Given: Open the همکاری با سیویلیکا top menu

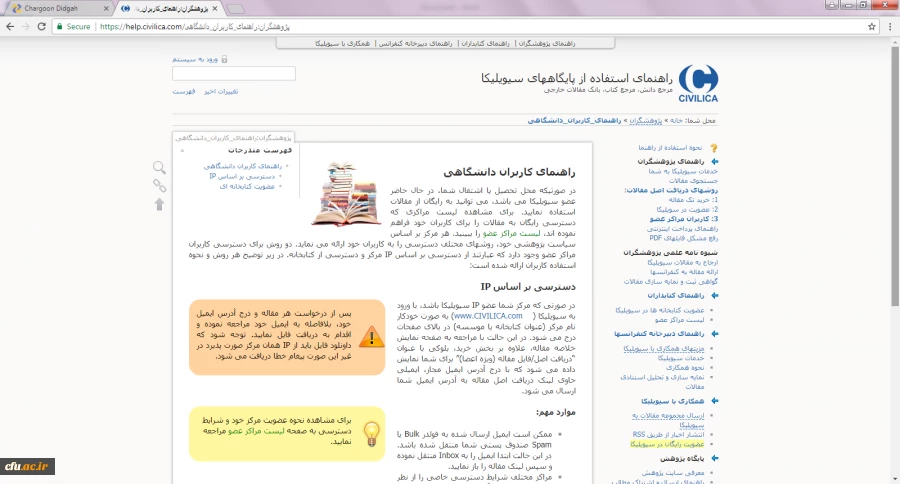Looking at the screenshot, I should coord(343,44).
